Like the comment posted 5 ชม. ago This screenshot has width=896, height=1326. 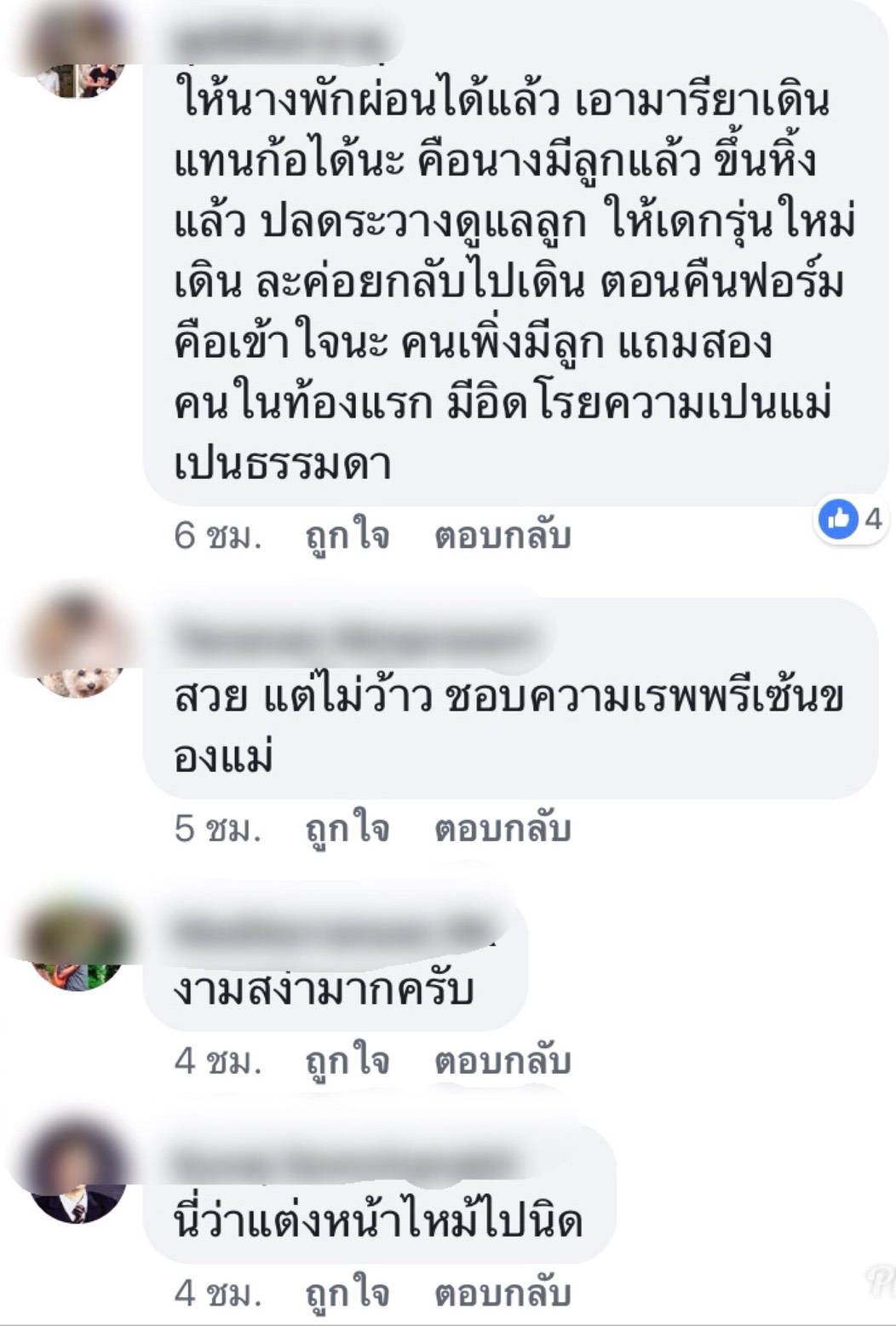coord(347,828)
